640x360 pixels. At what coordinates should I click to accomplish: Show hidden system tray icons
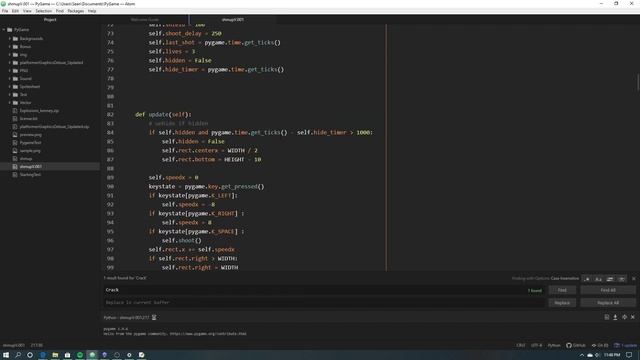pyautogui.click(x=582, y=355)
